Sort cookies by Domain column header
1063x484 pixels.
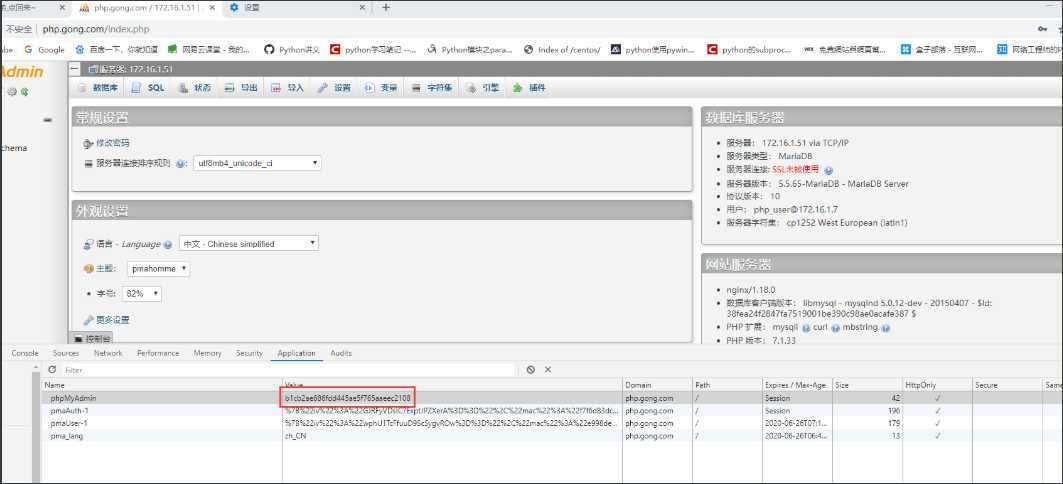(658, 385)
